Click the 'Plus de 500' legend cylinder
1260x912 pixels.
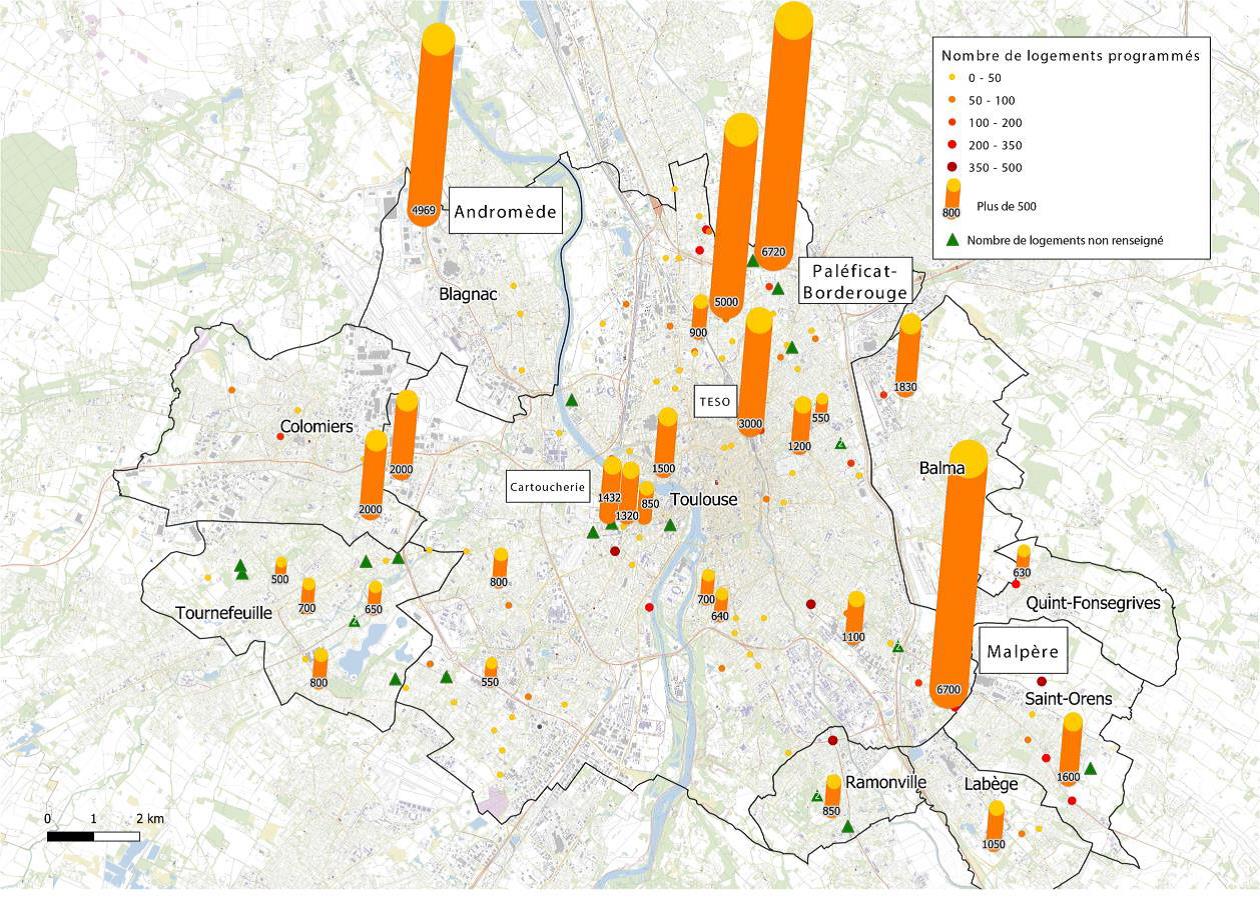pos(951,199)
